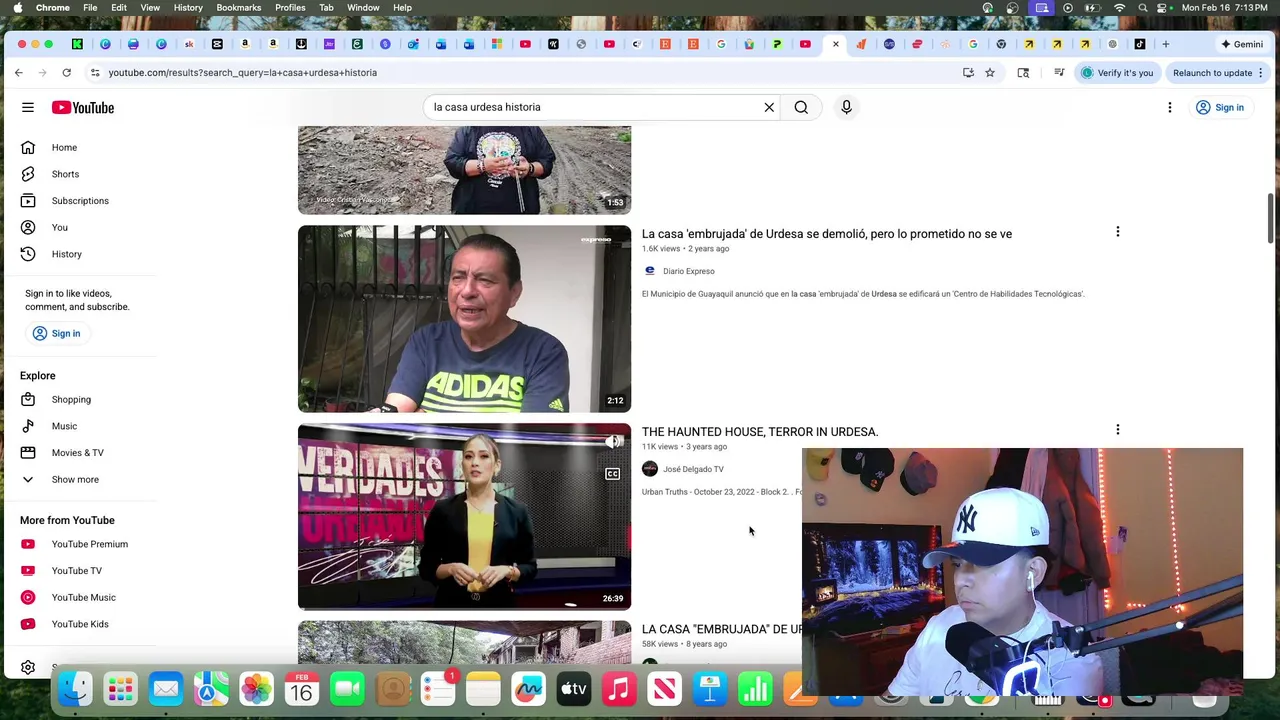
Task: Play the 26:39 news anchor thumbnail
Action: pos(464,516)
